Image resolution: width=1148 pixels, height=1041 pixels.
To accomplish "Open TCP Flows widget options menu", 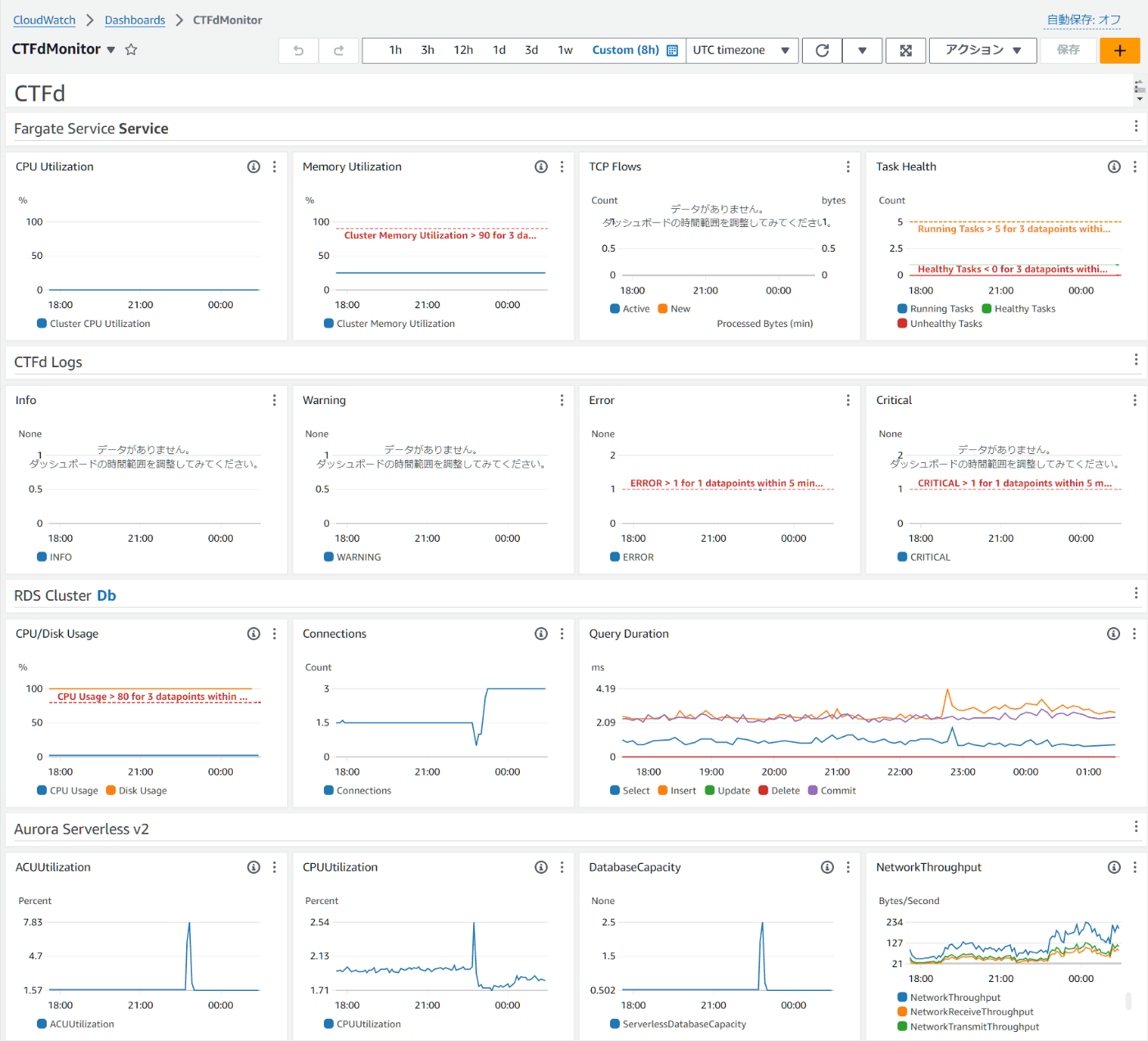I will pos(848,166).
